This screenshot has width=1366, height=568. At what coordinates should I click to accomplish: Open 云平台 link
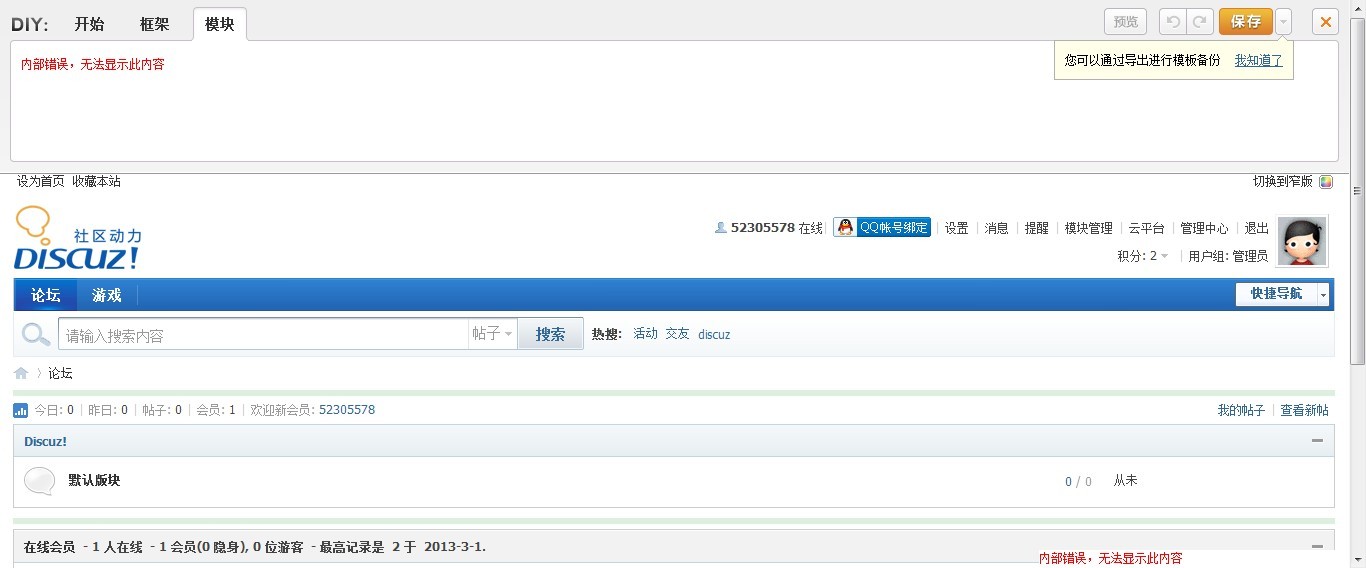(x=1147, y=228)
